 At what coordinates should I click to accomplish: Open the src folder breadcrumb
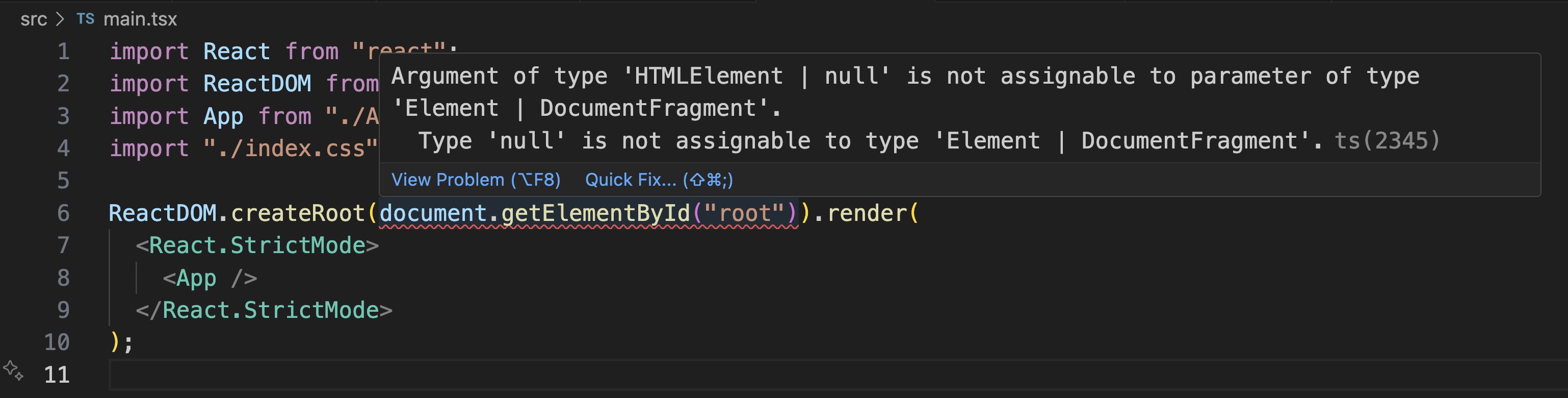click(x=34, y=19)
